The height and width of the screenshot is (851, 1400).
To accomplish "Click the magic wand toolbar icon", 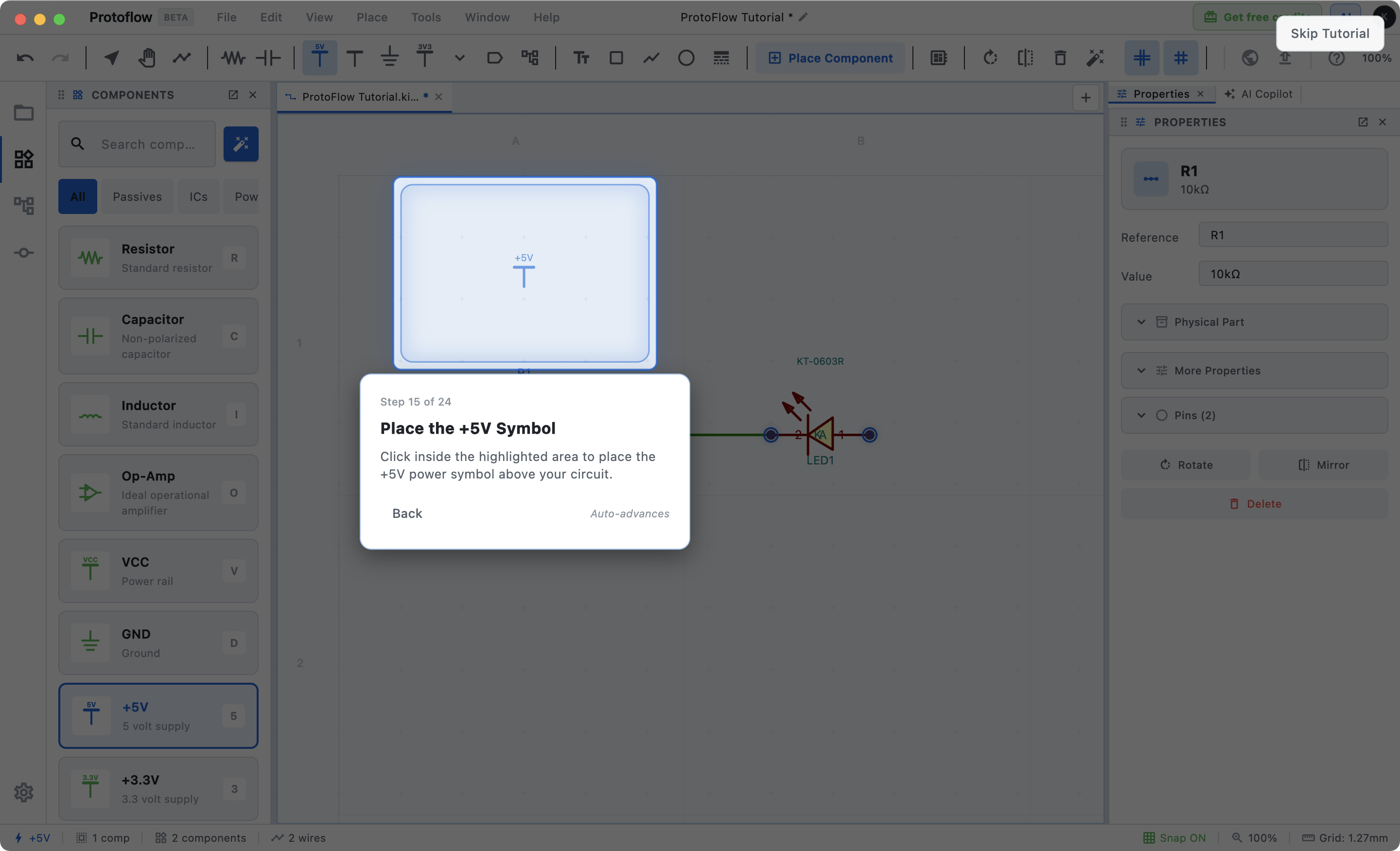I will pyautogui.click(x=1096, y=57).
